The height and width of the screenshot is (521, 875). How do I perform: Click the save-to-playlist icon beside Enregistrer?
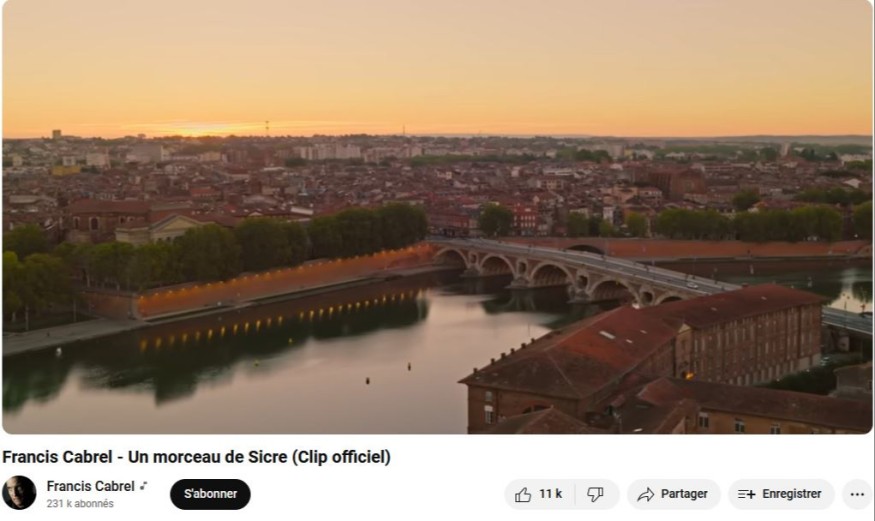[747, 494]
